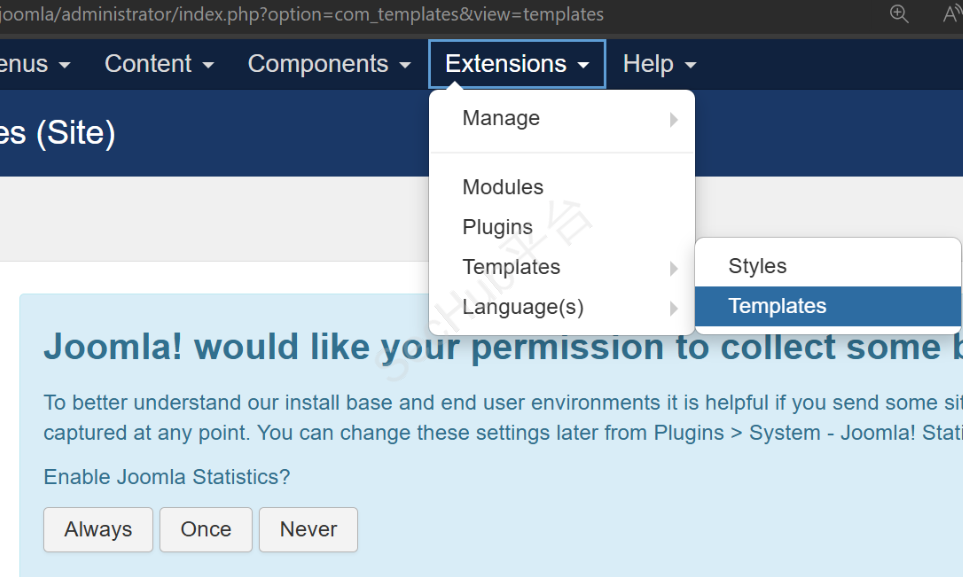Click the Once statistics button

tap(206, 529)
